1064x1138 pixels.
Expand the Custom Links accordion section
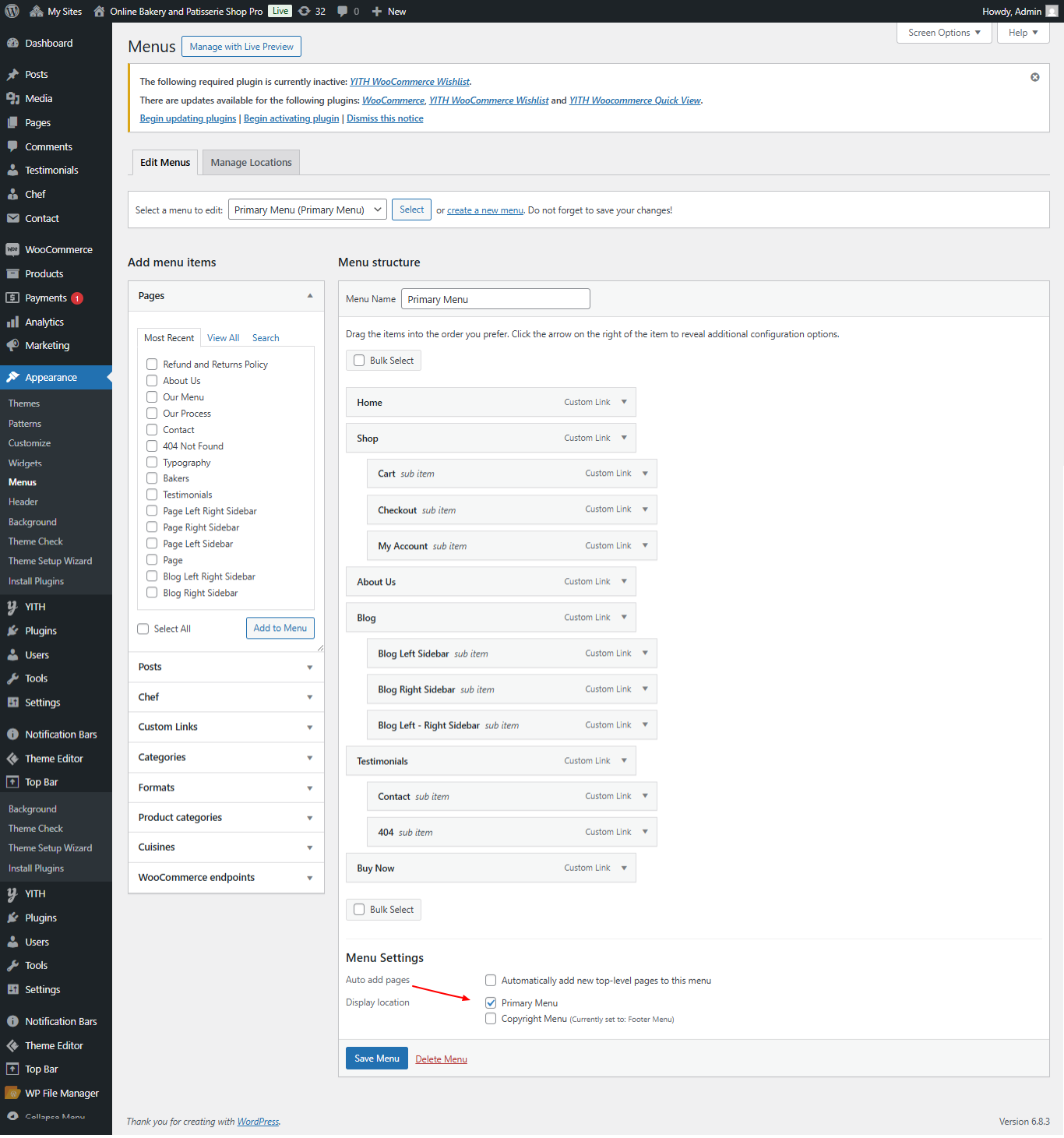(x=226, y=728)
